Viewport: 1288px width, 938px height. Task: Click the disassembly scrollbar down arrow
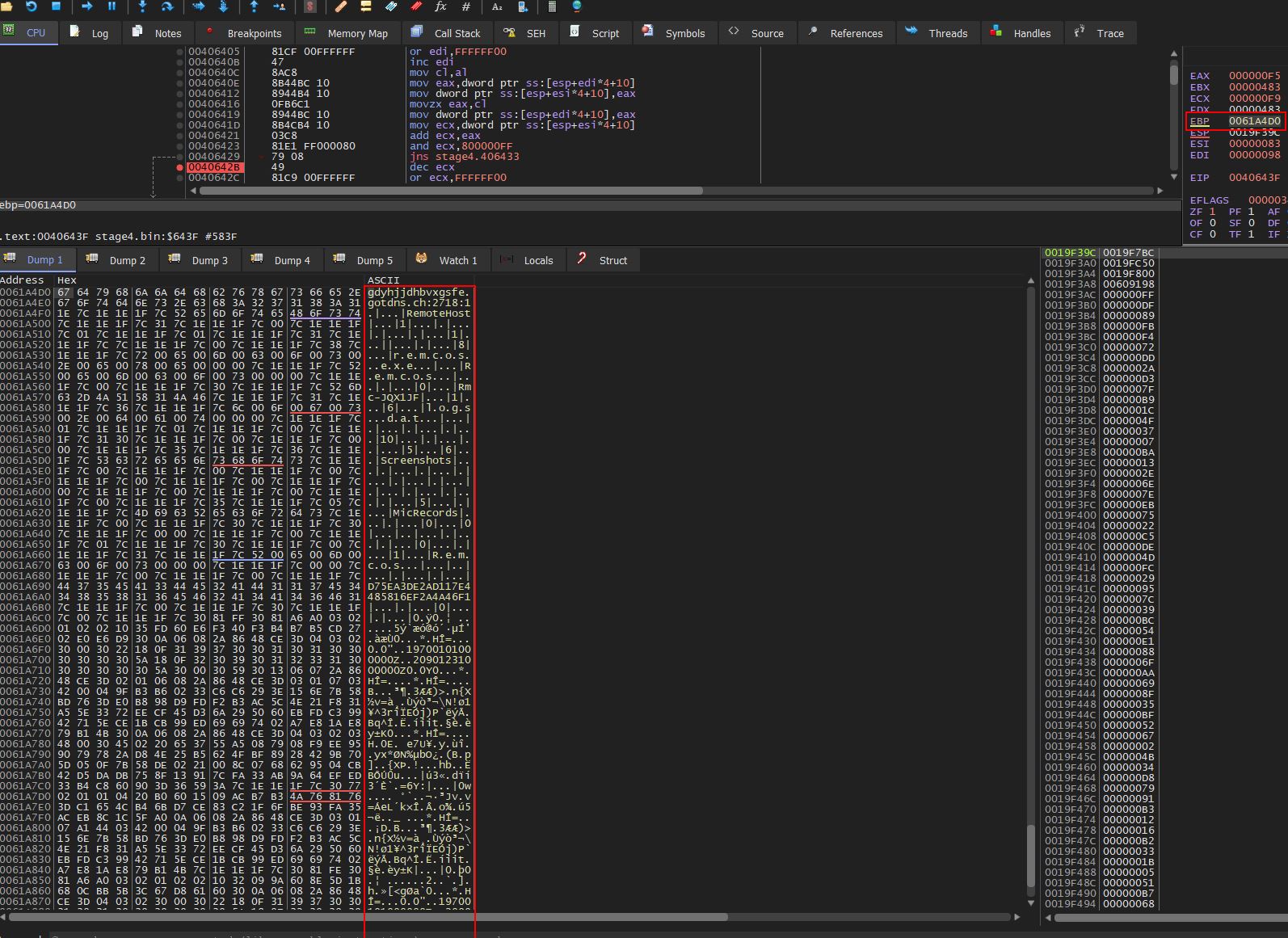coord(1174,176)
